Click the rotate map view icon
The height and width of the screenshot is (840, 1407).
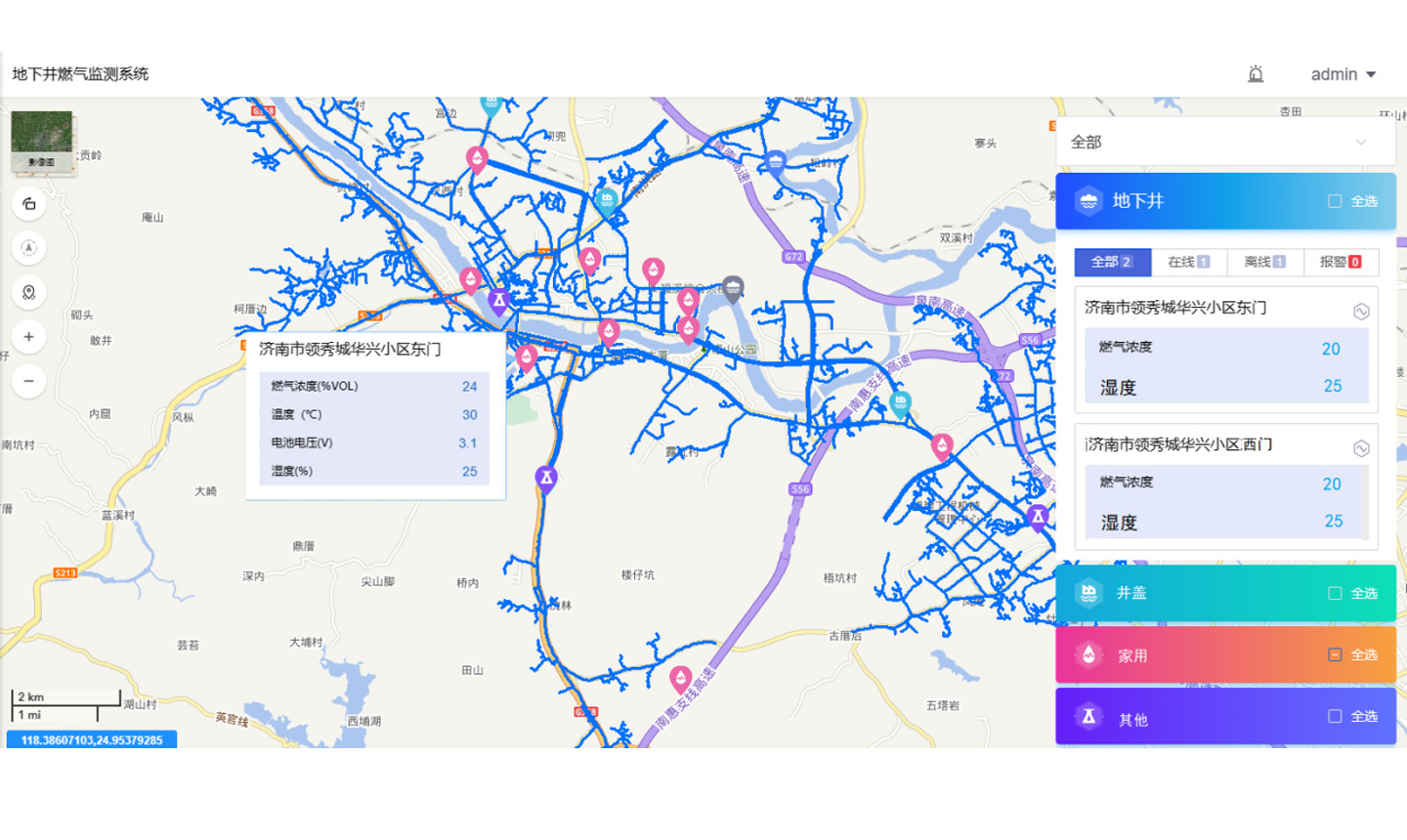click(28, 203)
